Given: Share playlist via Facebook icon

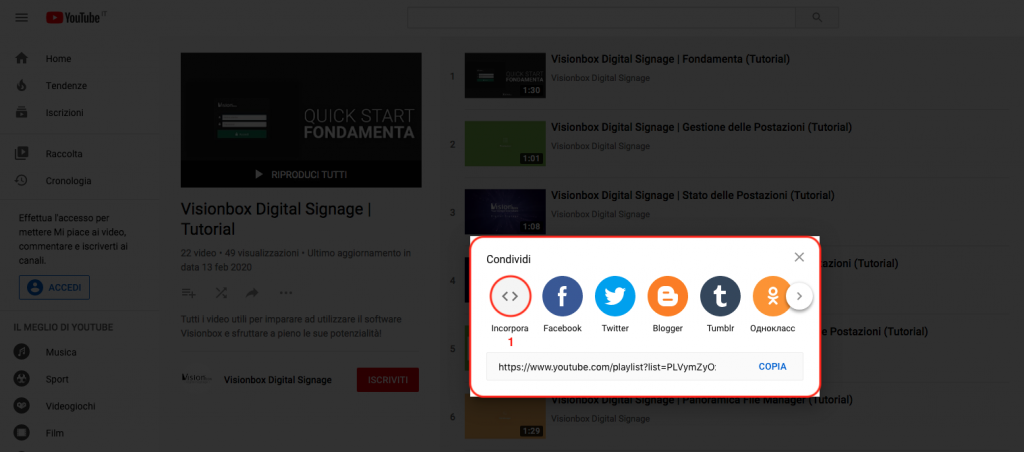Looking at the screenshot, I should tap(562, 296).
